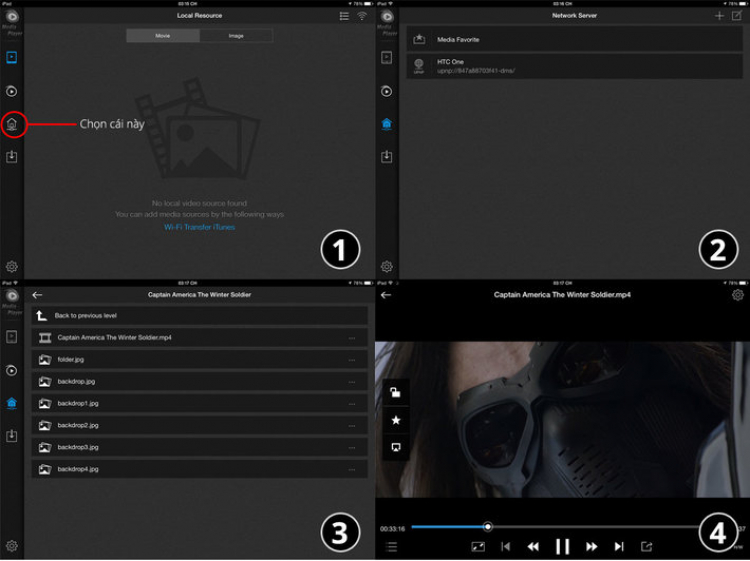Open more options for backdrop1.jpg row
750x561 pixels.
(352, 404)
